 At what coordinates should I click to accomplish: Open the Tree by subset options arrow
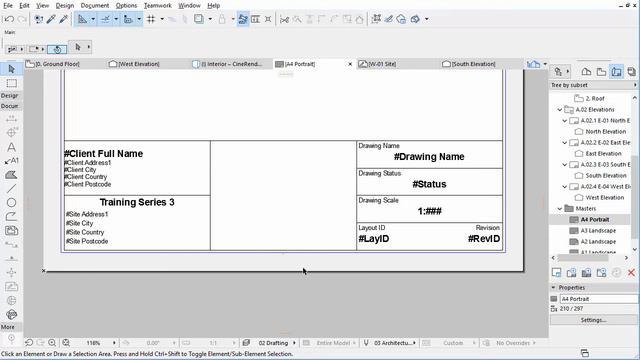635,85
